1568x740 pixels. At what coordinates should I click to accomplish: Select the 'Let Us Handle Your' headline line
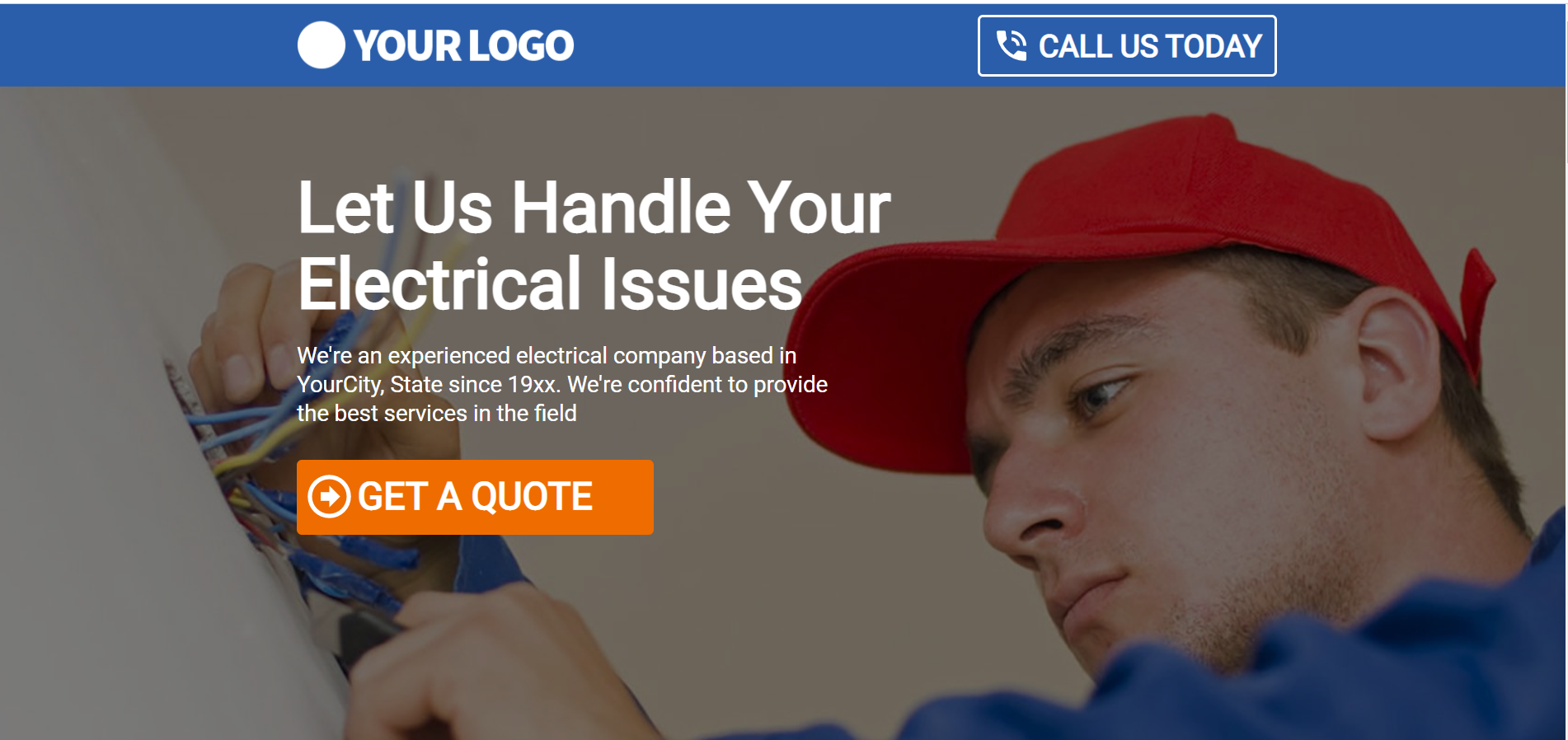pyautogui.click(x=594, y=207)
